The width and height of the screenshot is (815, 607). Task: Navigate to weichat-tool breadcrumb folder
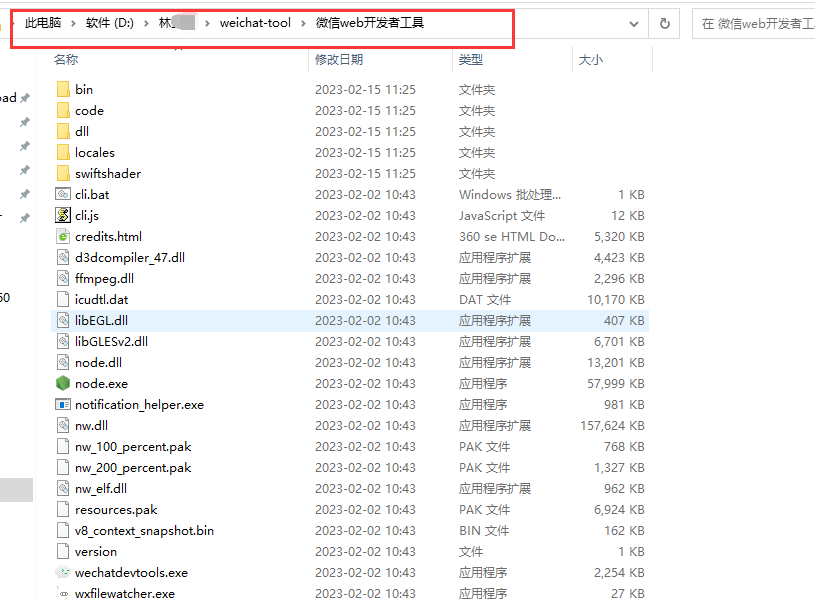click(x=255, y=23)
